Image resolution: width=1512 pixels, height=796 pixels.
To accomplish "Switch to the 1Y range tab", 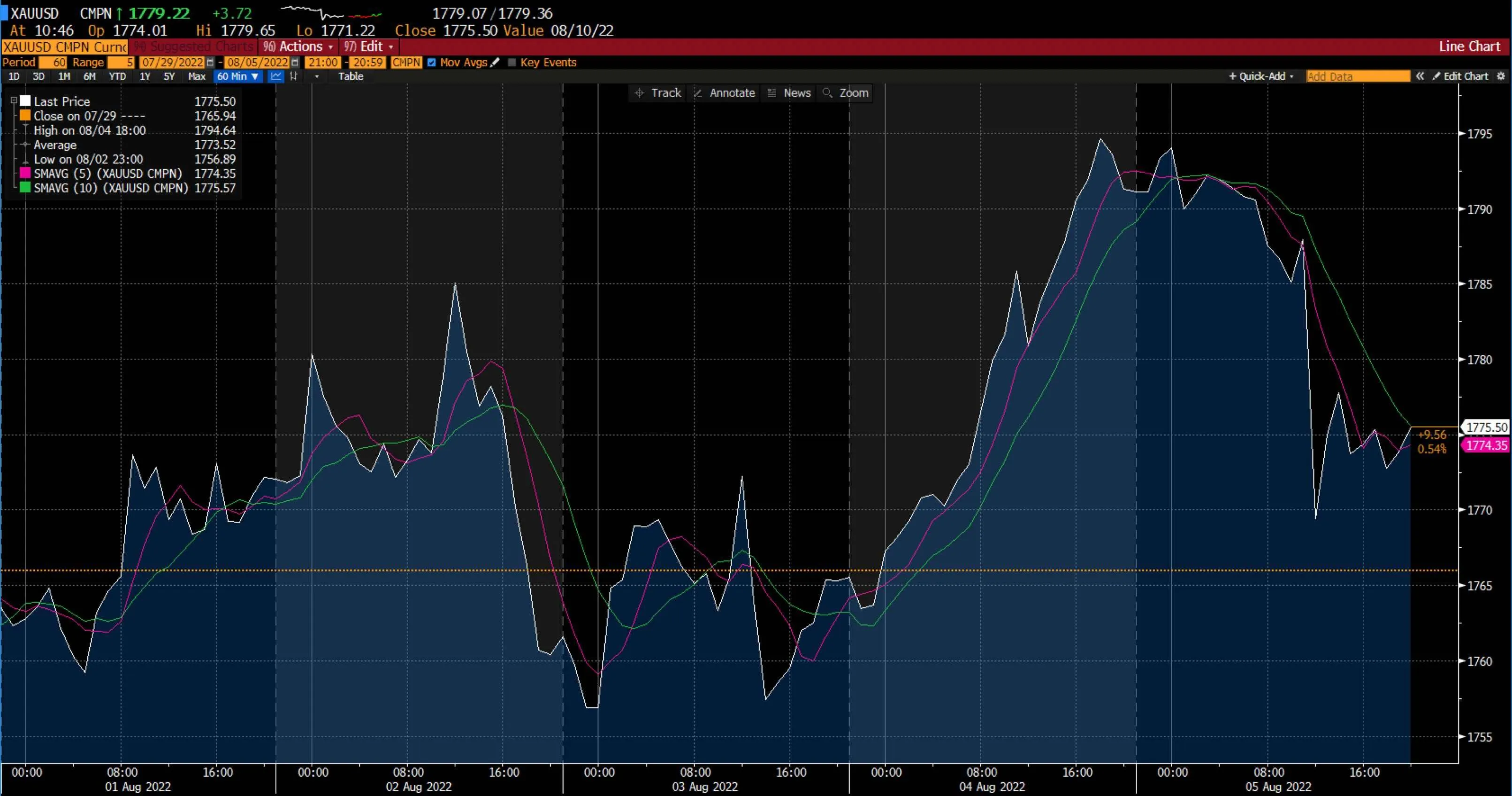I will [145, 77].
